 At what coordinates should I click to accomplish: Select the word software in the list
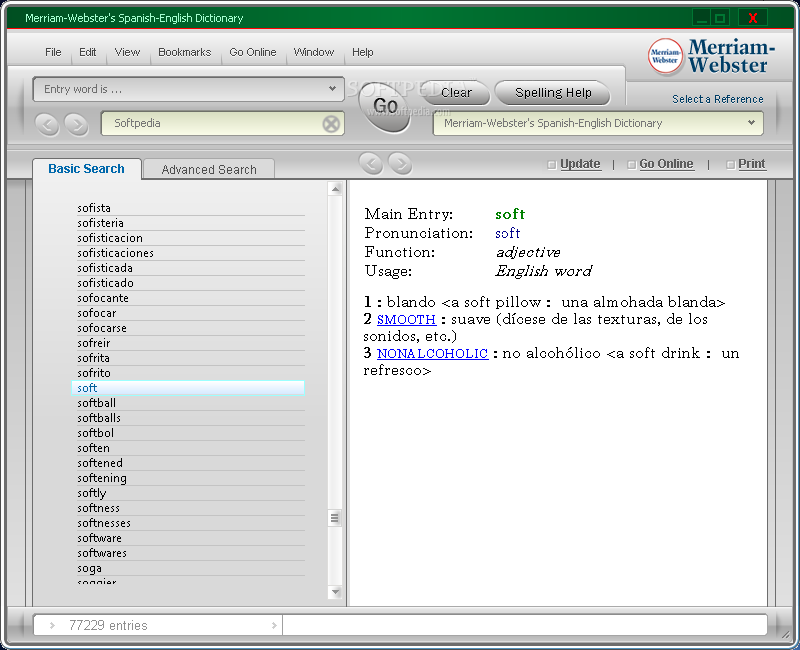(x=191, y=538)
